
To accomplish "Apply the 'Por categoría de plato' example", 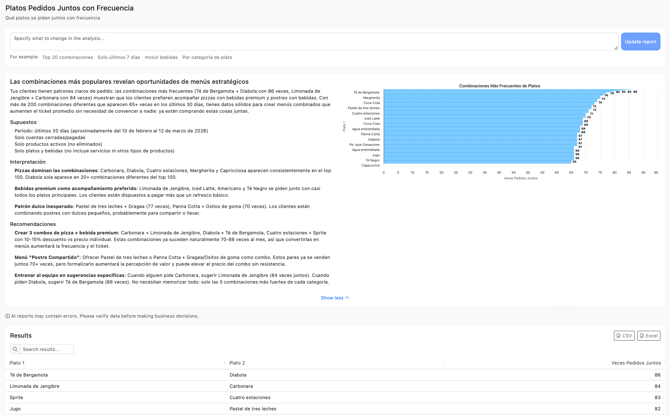I will tap(207, 57).
